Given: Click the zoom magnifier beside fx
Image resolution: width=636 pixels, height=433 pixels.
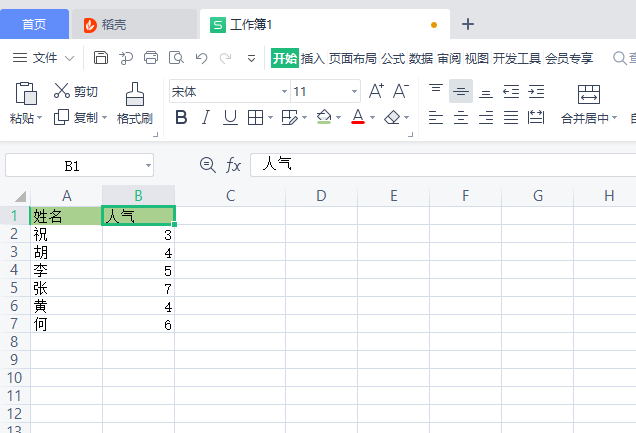Looking at the screenshot, I should 208,165.
